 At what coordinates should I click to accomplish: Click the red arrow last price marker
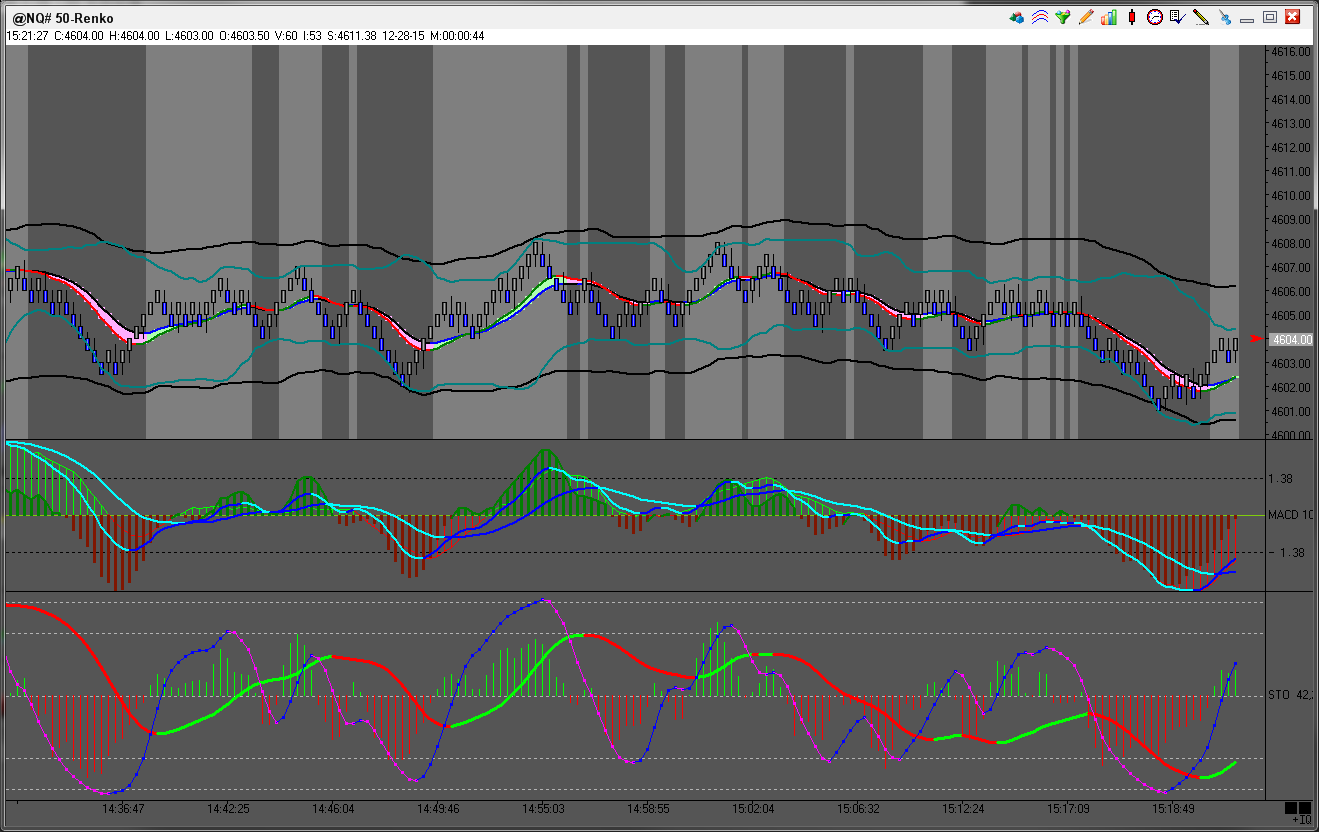tap(1258, 338)
